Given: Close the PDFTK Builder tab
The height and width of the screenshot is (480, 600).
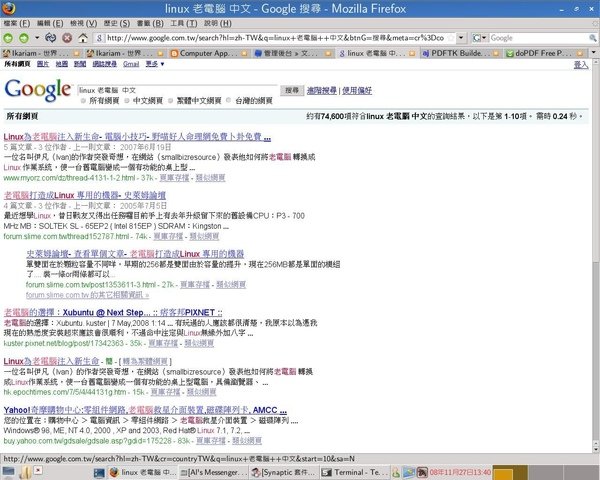Looking at the screenshot, I should click(x=496, y=53).
